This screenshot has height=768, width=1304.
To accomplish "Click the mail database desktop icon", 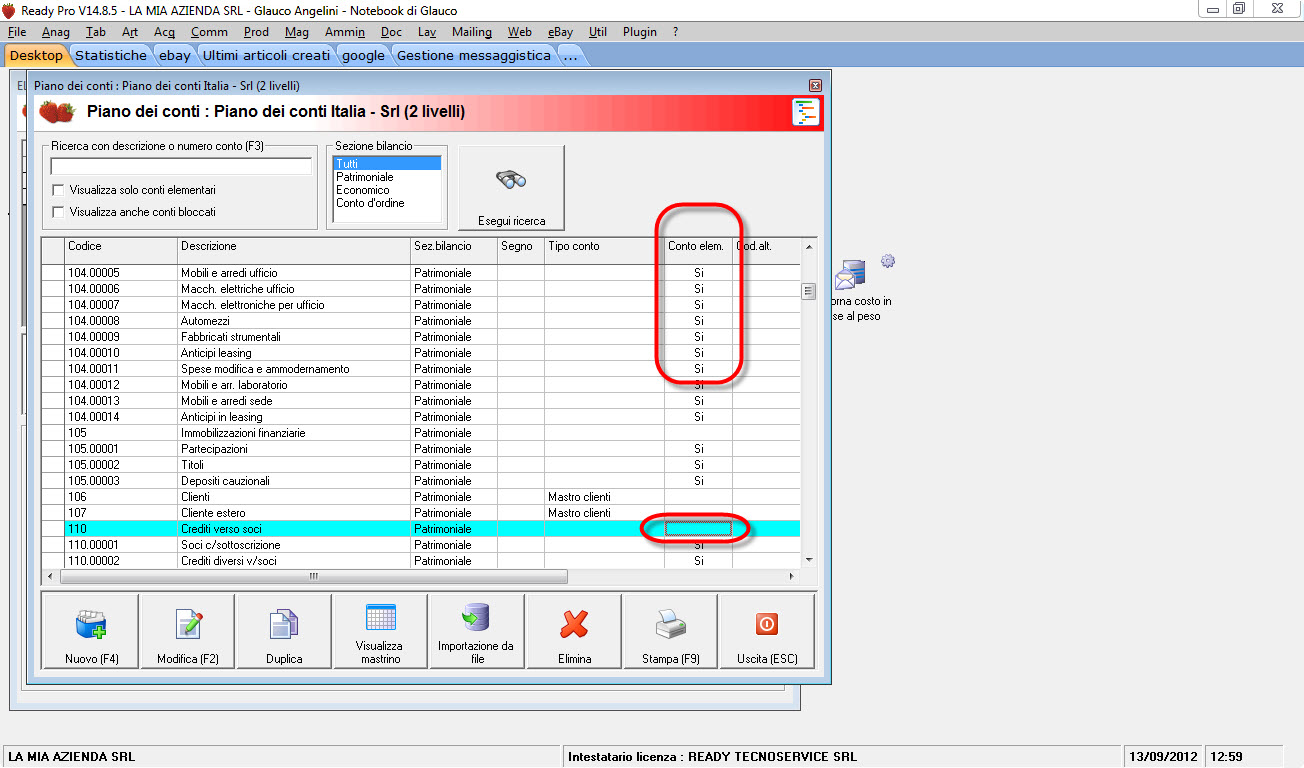I will [850, 275].
